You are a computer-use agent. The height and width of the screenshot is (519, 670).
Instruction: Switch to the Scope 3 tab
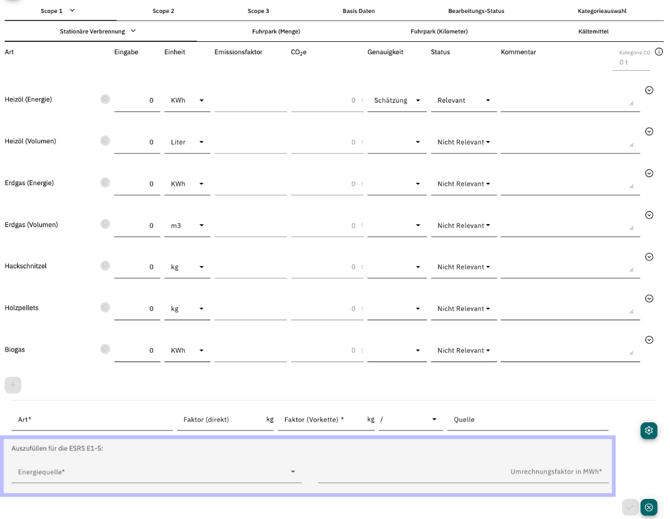pos(258,11)
